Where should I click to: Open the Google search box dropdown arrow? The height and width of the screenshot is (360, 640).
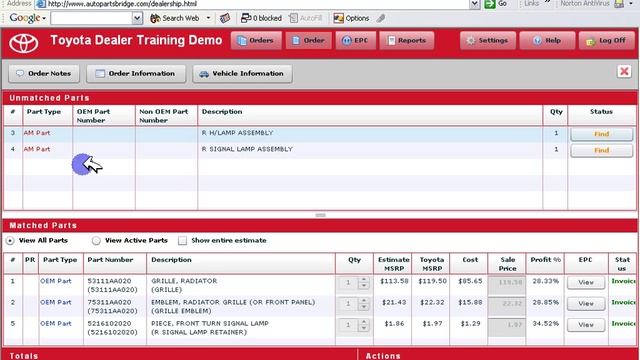(x=137, y=18)
